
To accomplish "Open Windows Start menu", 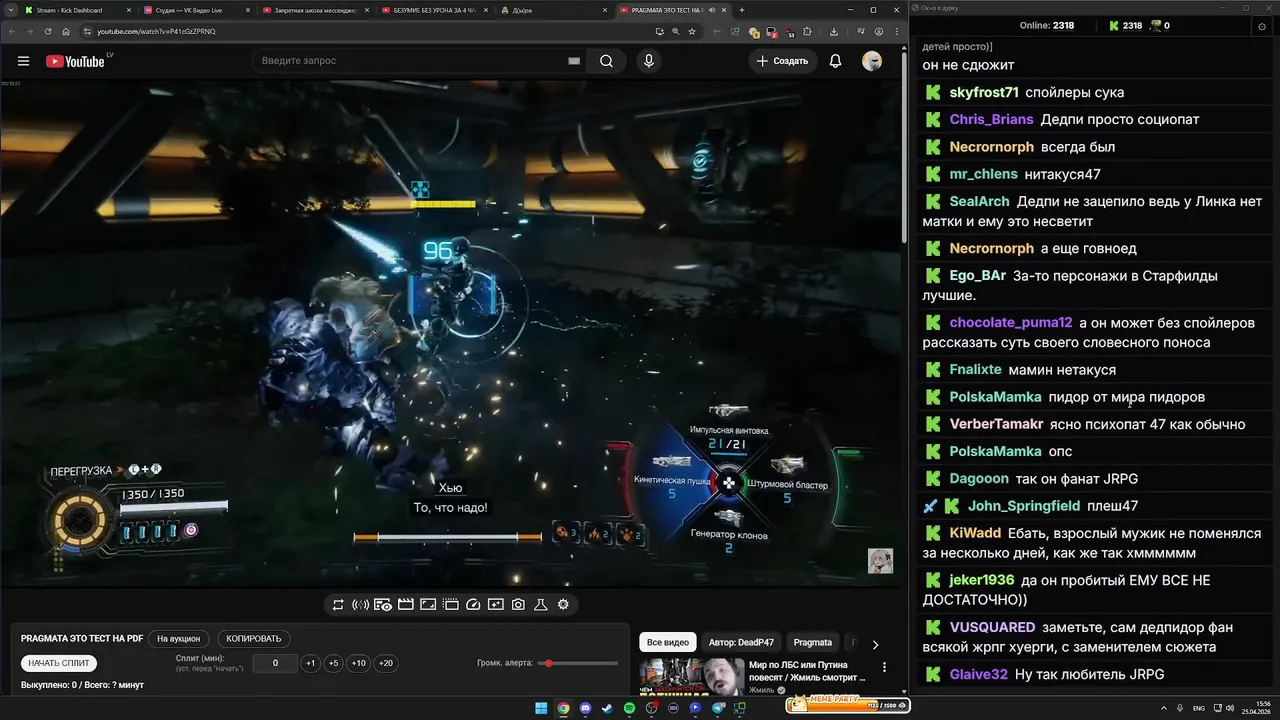I will click(541, 708).
